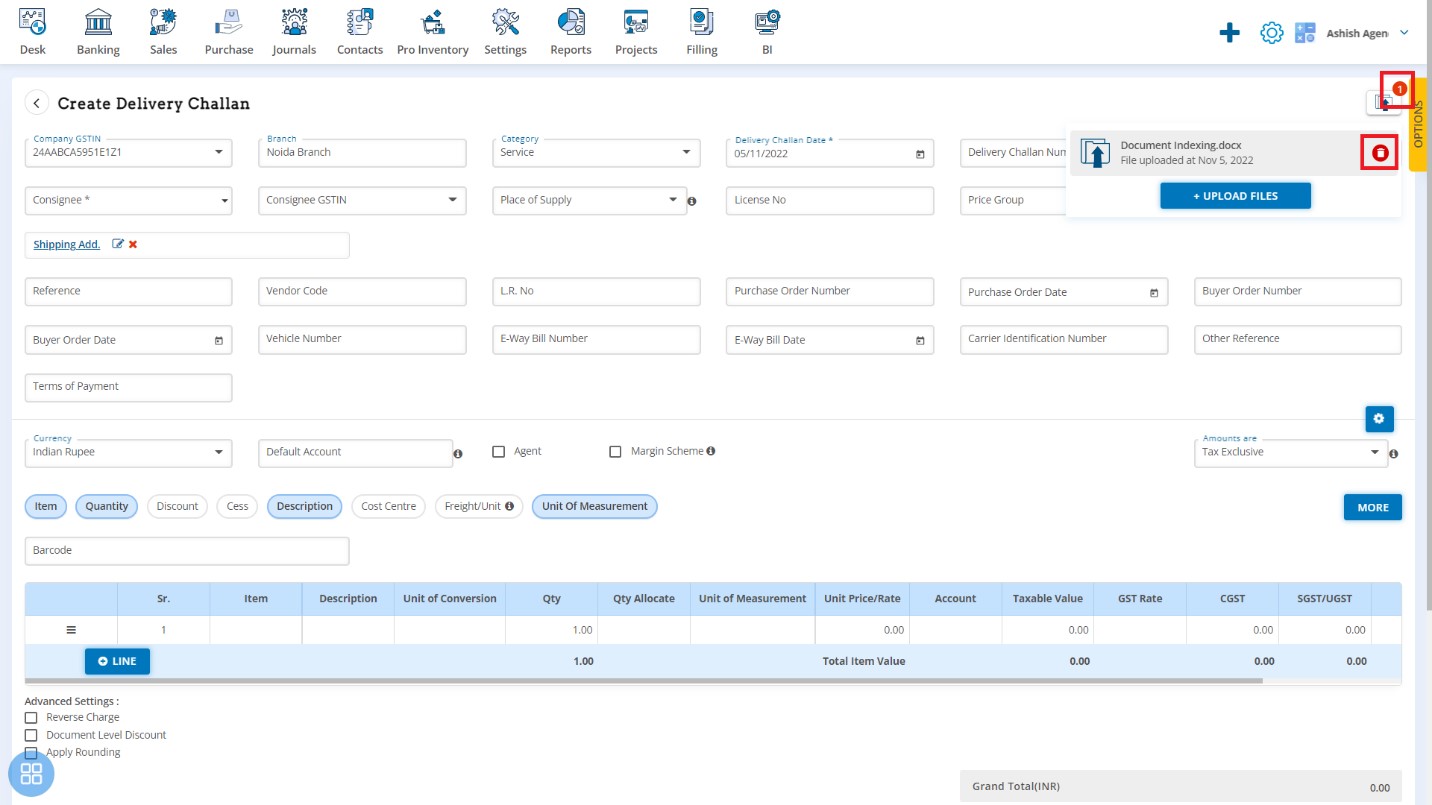
Task: Toggle the Discount column chip
Action: (x=177, y=506)
